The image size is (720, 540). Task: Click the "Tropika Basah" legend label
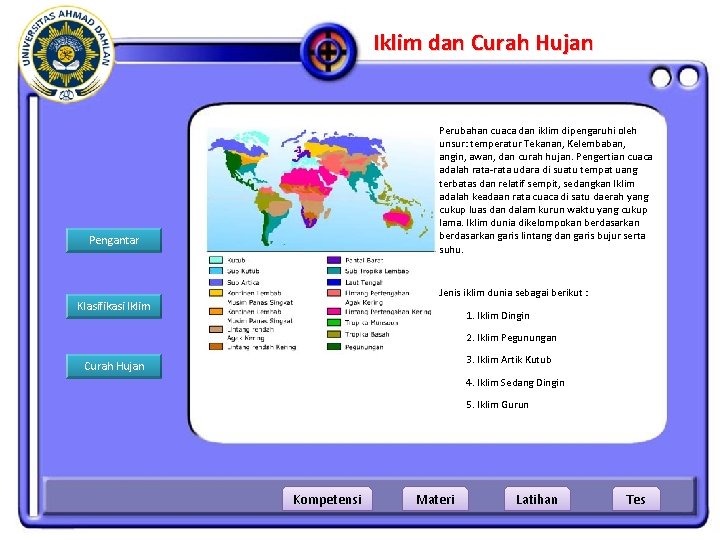pos(367,334)
